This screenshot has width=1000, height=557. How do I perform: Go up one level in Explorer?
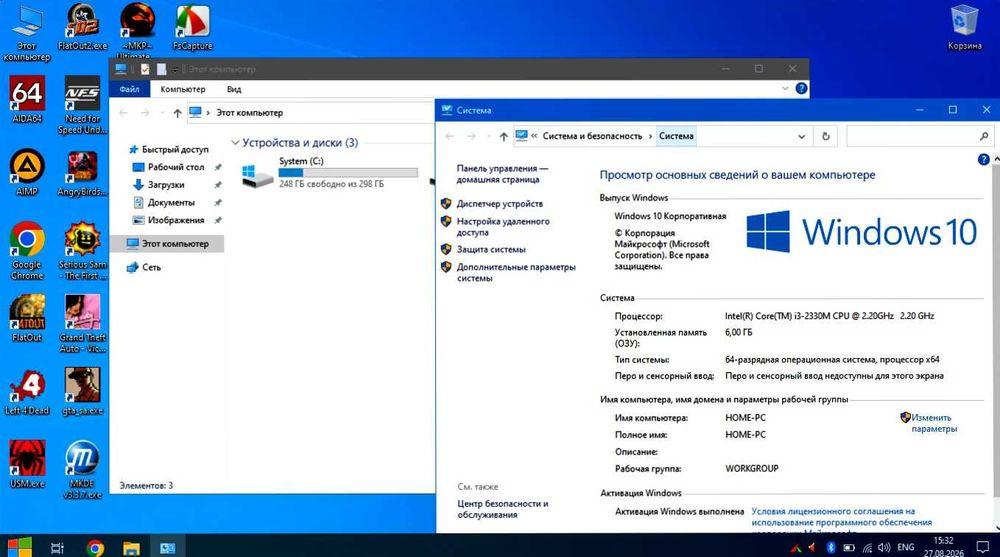(x=177, y=113)
